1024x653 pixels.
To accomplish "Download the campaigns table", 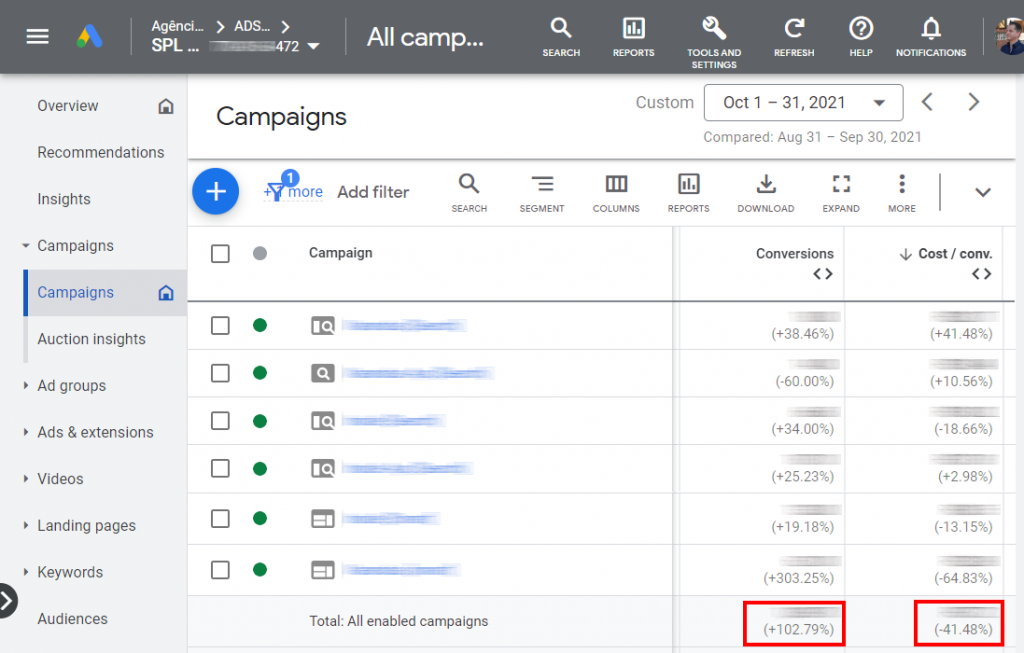I will (x=765, y=192).
